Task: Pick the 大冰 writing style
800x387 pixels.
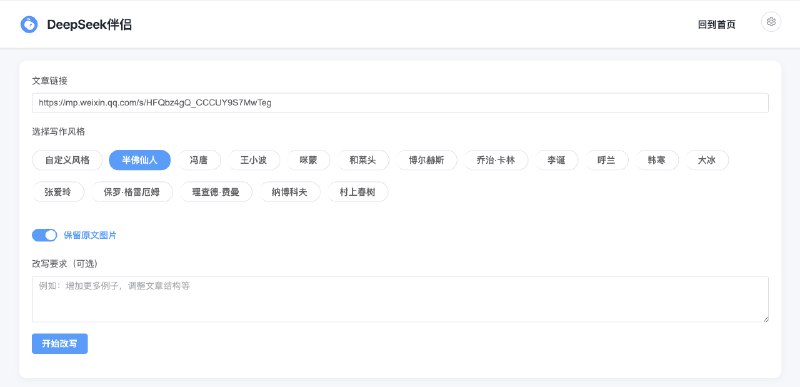Action: pos(707,160)
